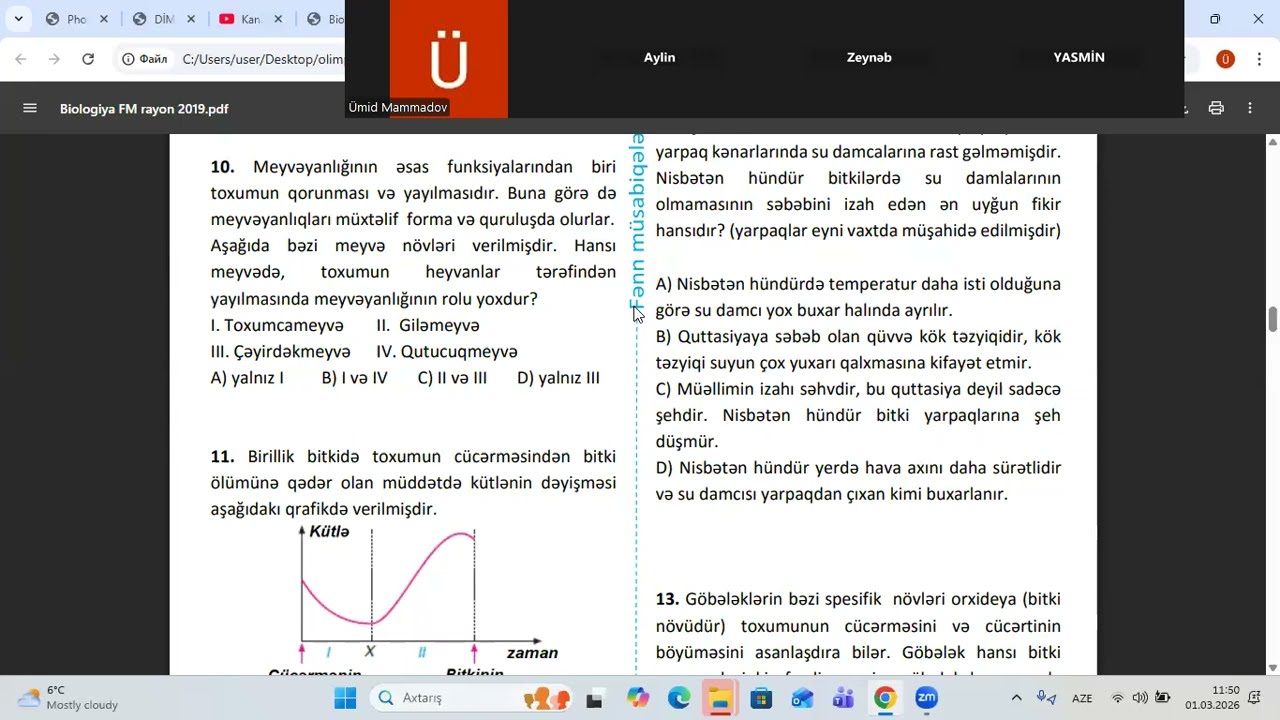Click option III. Çəyirdəkmeyvə
1280x720 pixels.
coord(280,352)
